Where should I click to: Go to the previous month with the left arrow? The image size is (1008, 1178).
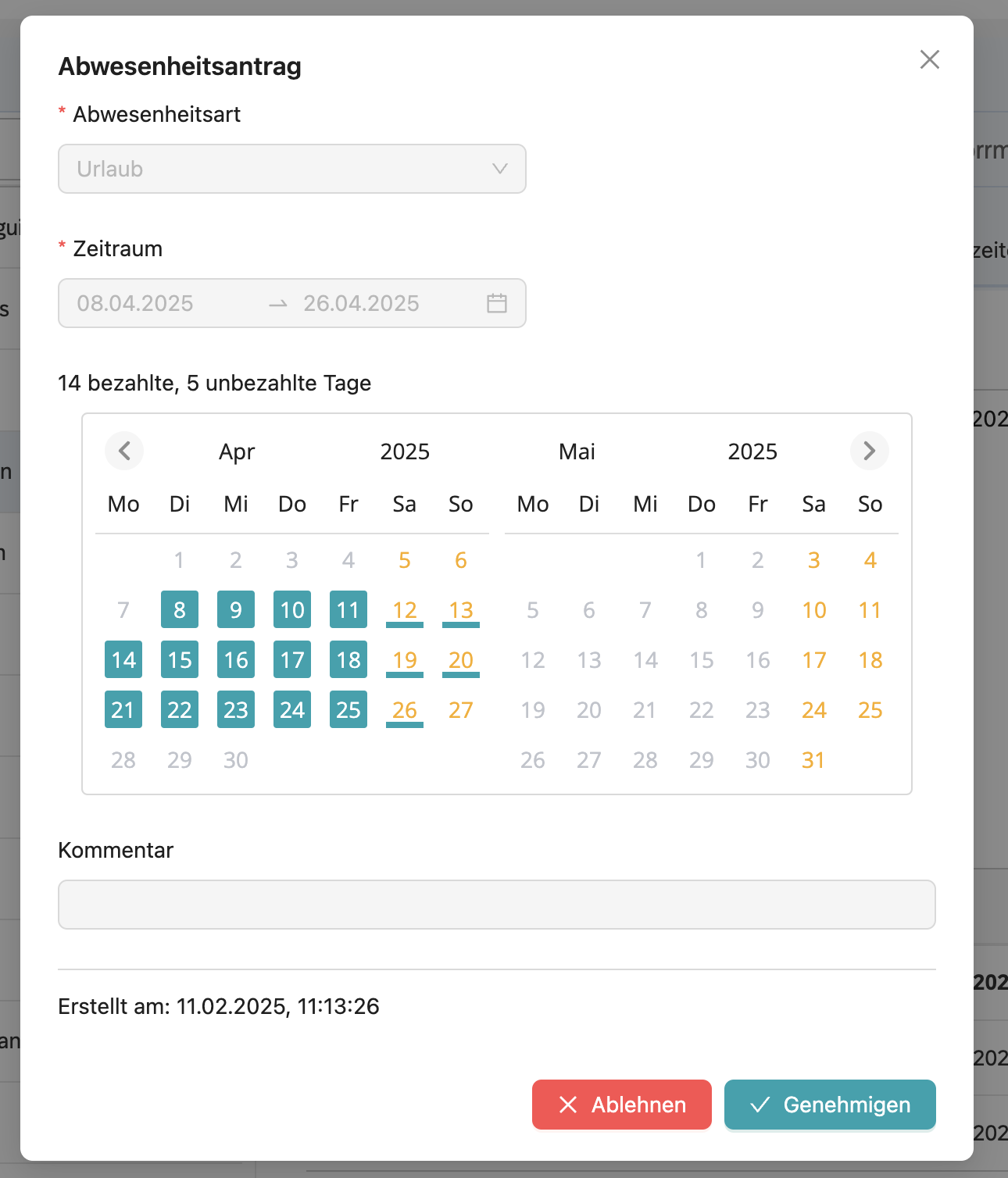[x=124, y=451]
